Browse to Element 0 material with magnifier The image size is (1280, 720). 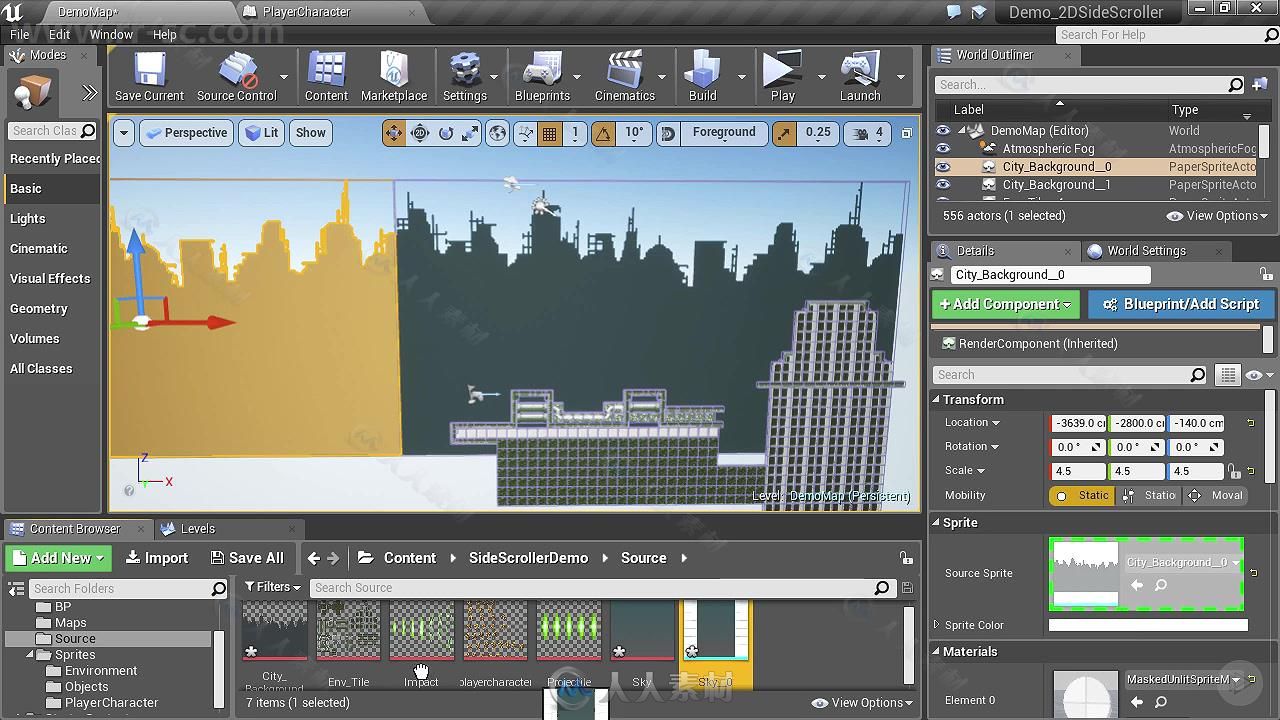pos(1161,702)
